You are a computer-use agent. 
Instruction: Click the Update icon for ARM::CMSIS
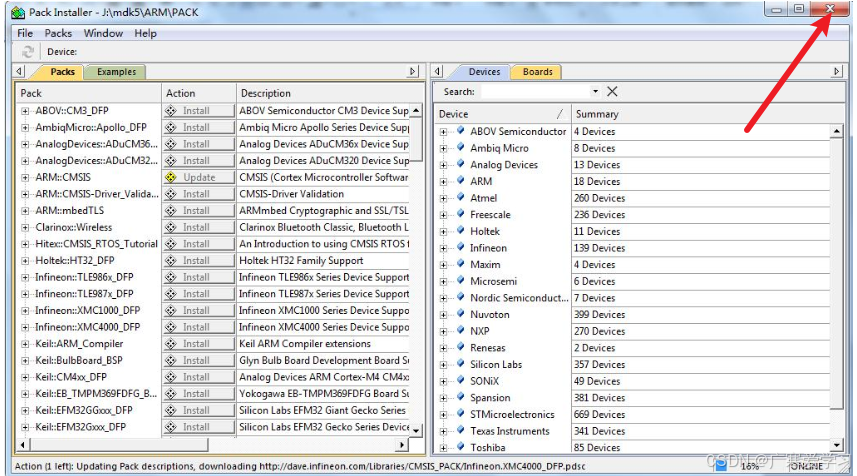[171, 177]
